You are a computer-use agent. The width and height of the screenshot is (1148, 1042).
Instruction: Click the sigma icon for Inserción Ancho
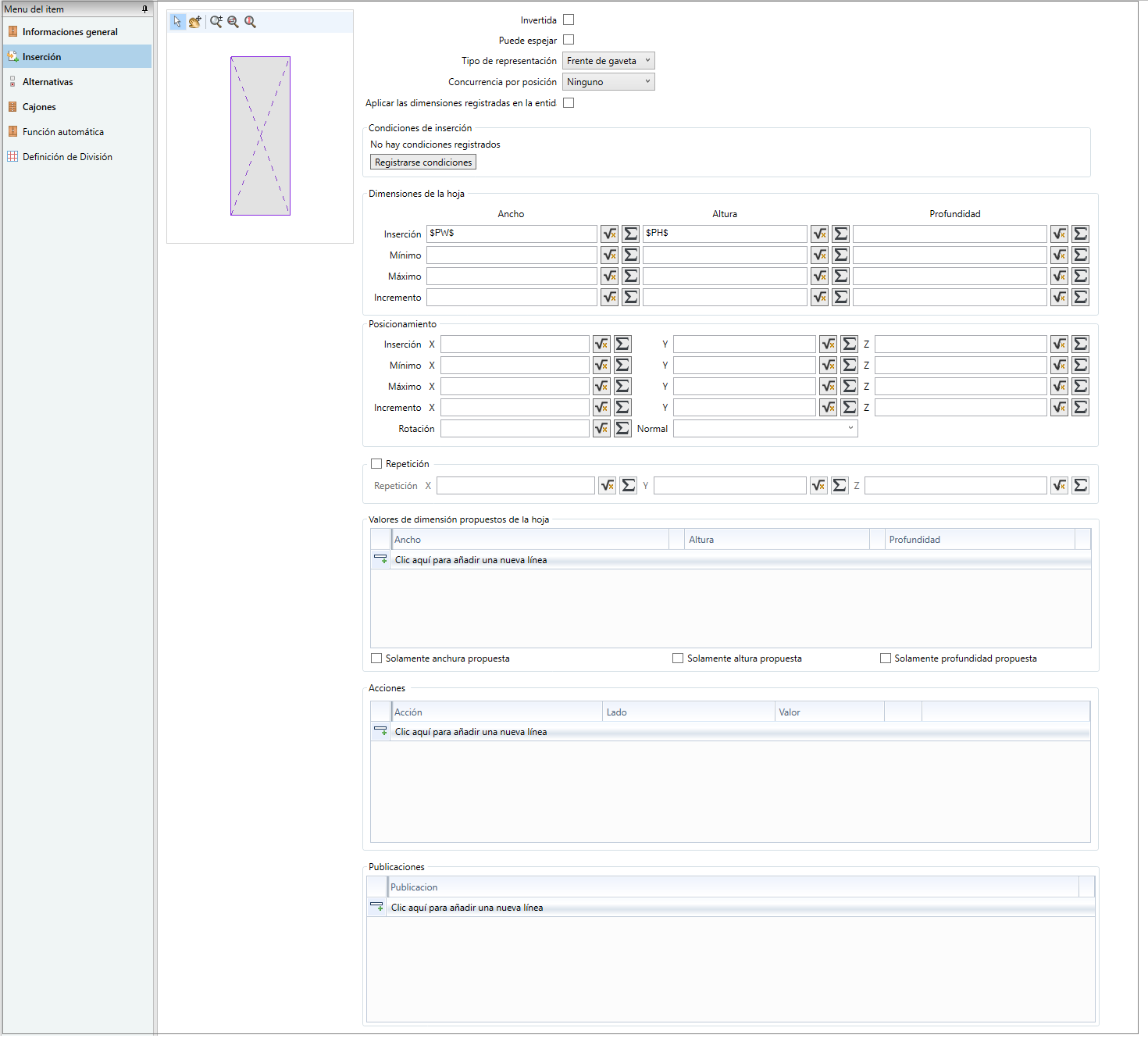(x=630, y=234)
